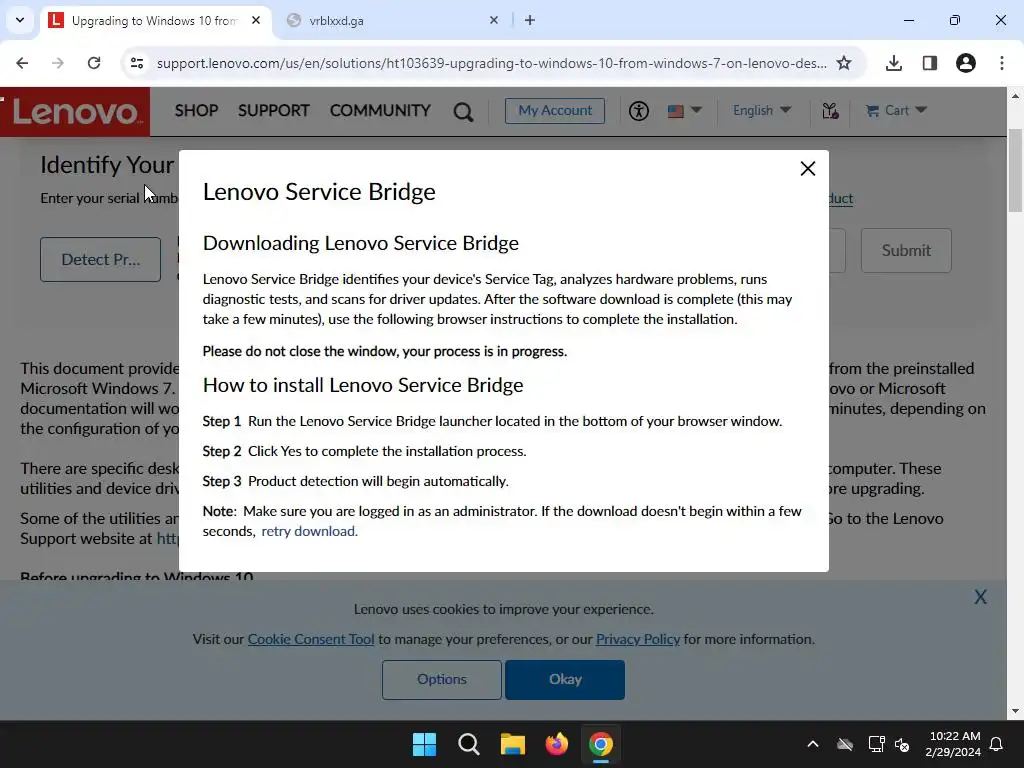1024x768 pixels.
Task: Click the Lenovo logo
Action: (x=75, y=112)
